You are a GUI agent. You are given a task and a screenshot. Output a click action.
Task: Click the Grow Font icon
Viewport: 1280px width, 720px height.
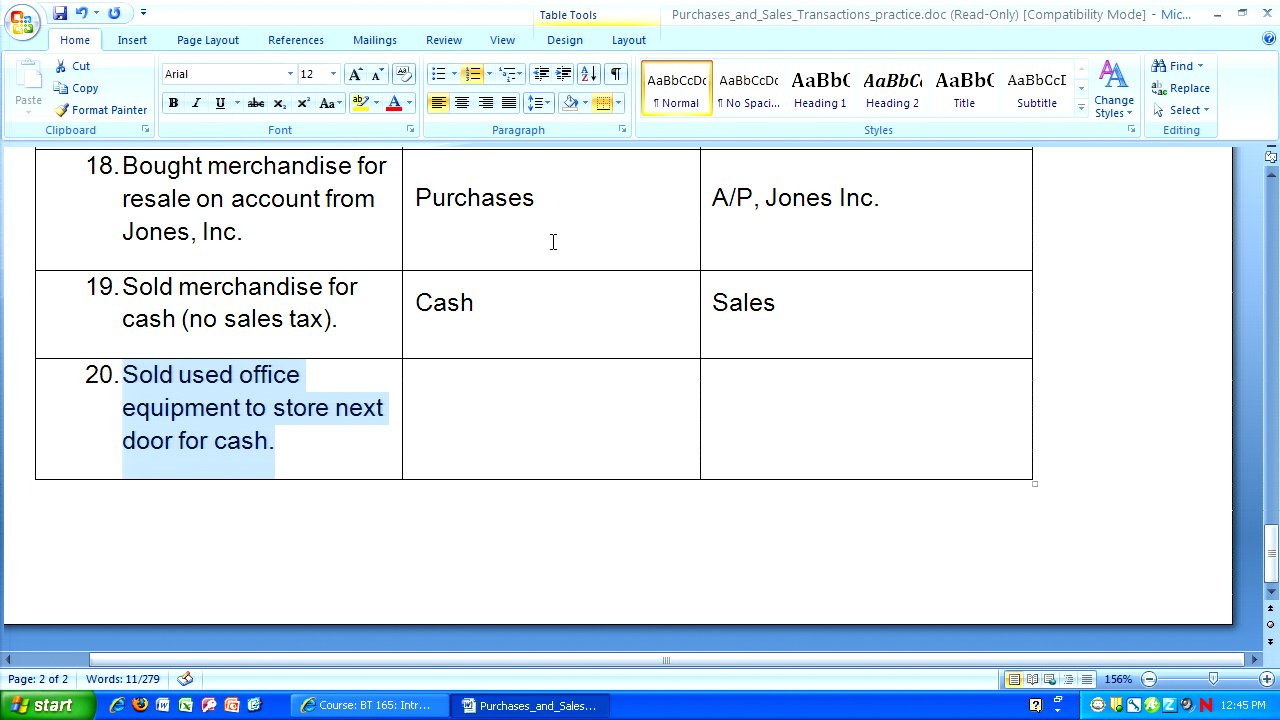[355, 74]
